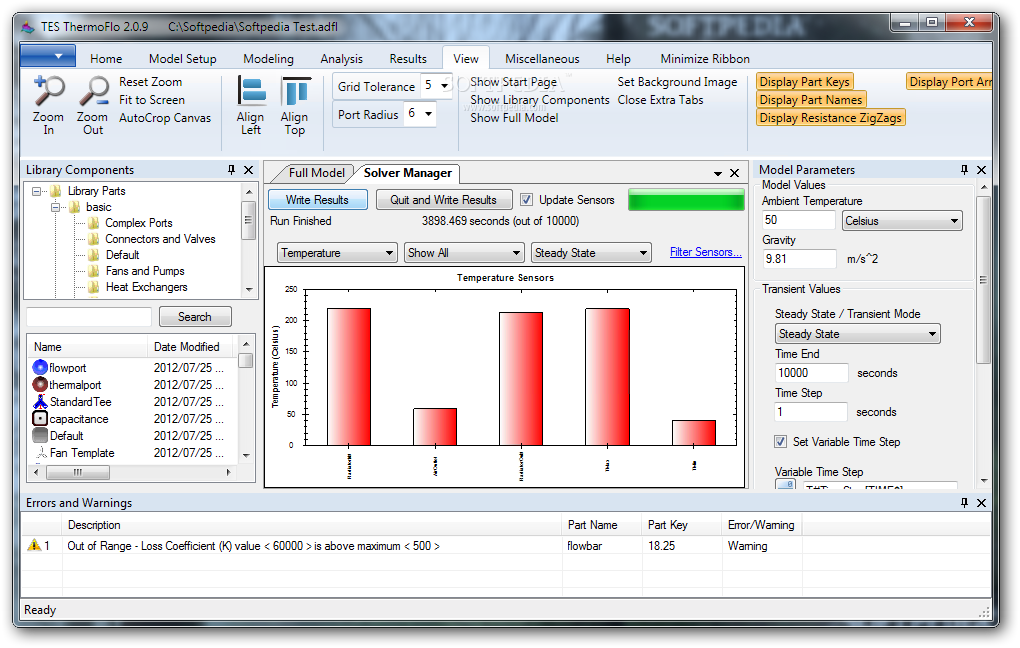The width and height of the screenshot is (1020, 648).
Task: Click the Time End input field
Action: [x=812, y=373]
